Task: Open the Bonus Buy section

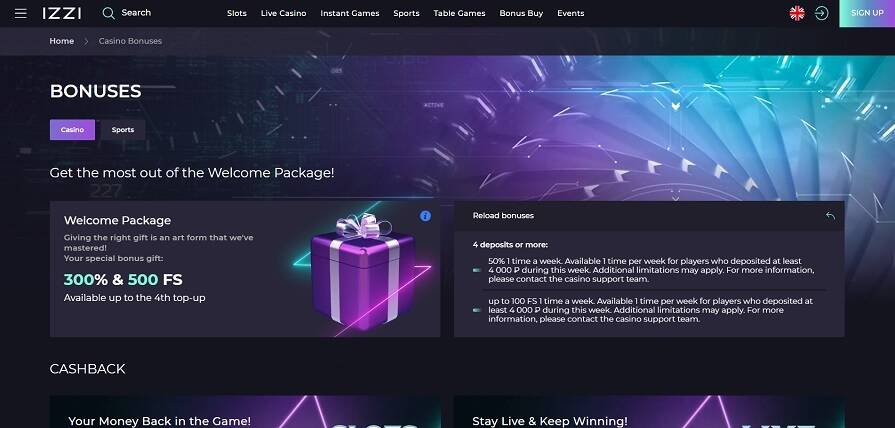Action: tap(521, 13)
